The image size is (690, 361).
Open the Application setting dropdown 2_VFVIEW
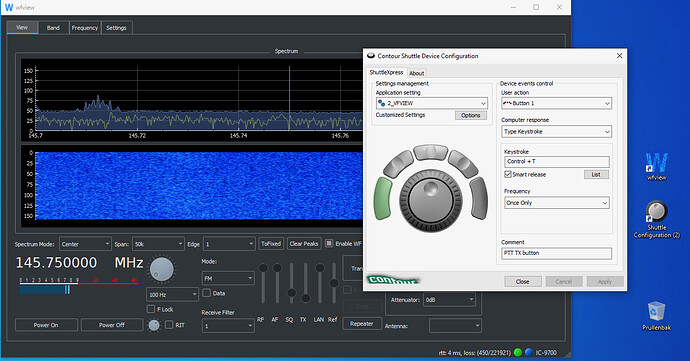(x=432, y=103)
